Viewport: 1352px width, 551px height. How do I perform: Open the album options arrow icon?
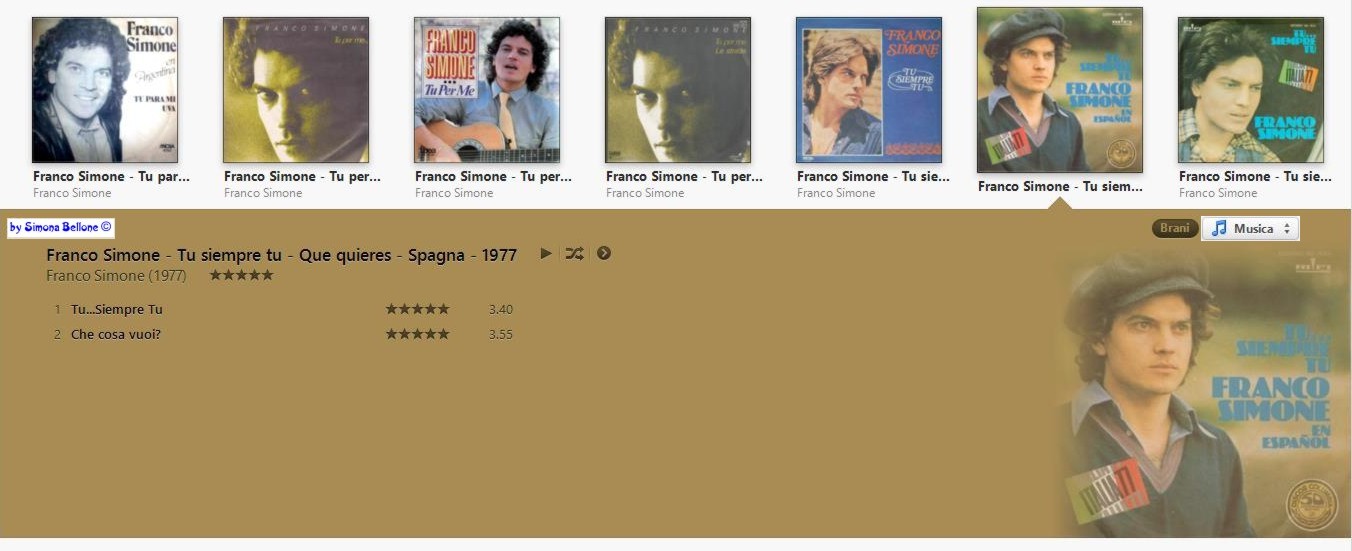pyautogui.click(x=604, y=253)
